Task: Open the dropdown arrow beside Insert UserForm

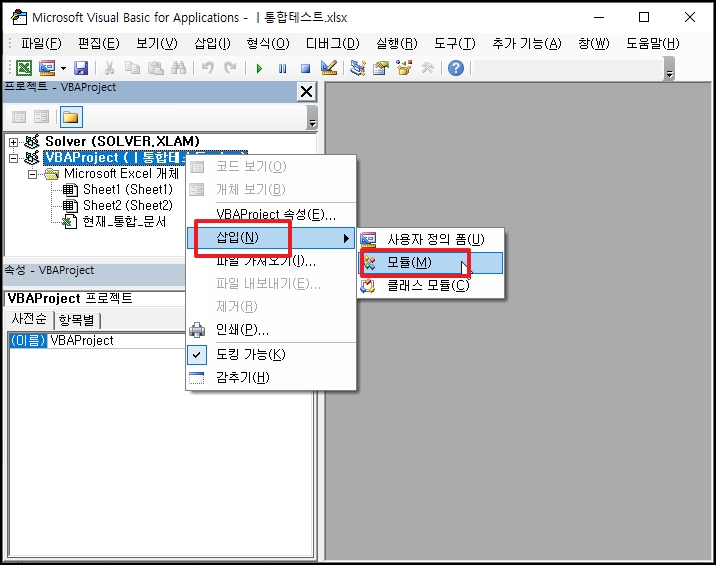Action: (63, 69)
